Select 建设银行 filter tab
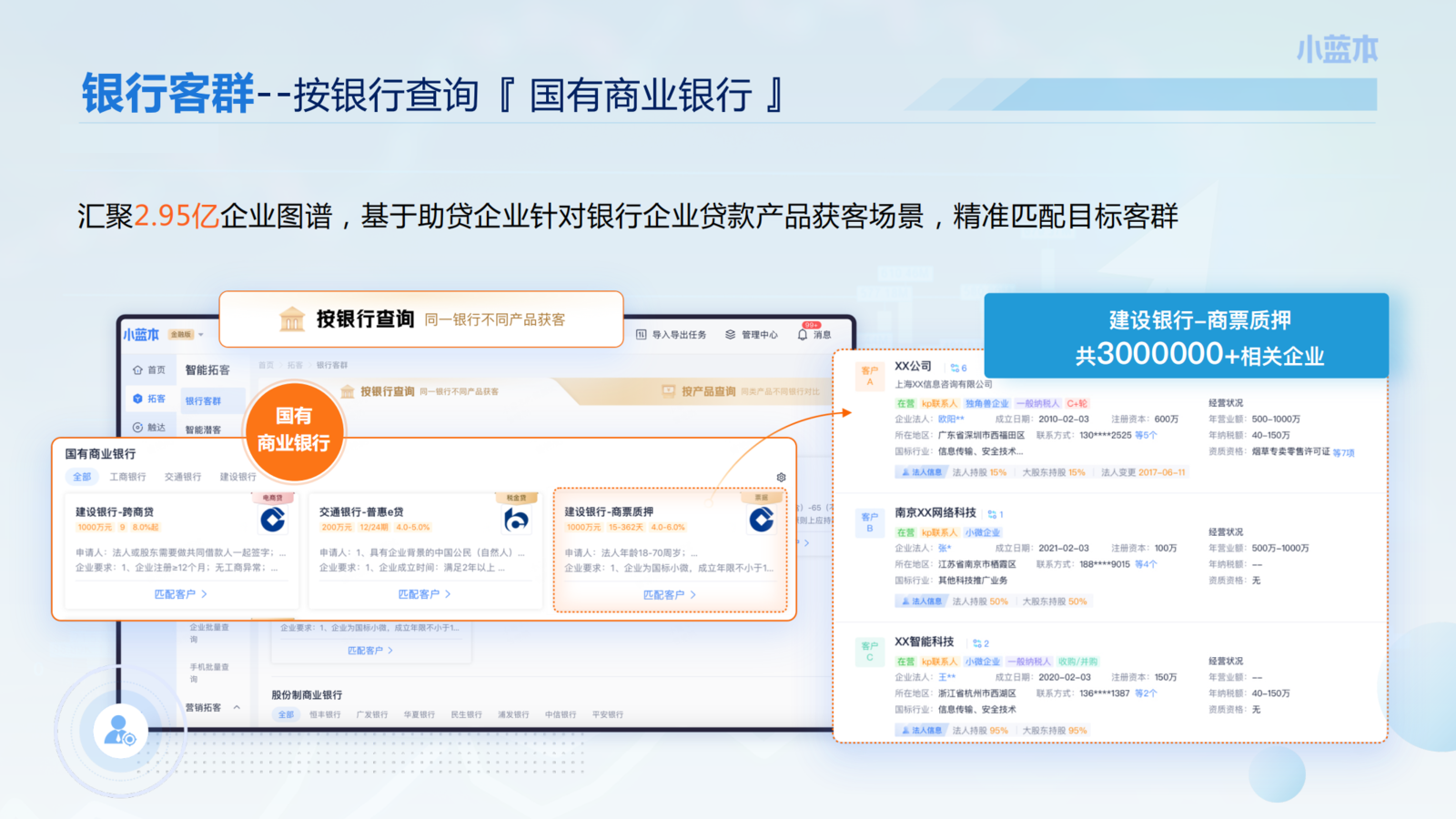Image resolution: width=1456 pixels, height=819 pixels. pos(238,477)
